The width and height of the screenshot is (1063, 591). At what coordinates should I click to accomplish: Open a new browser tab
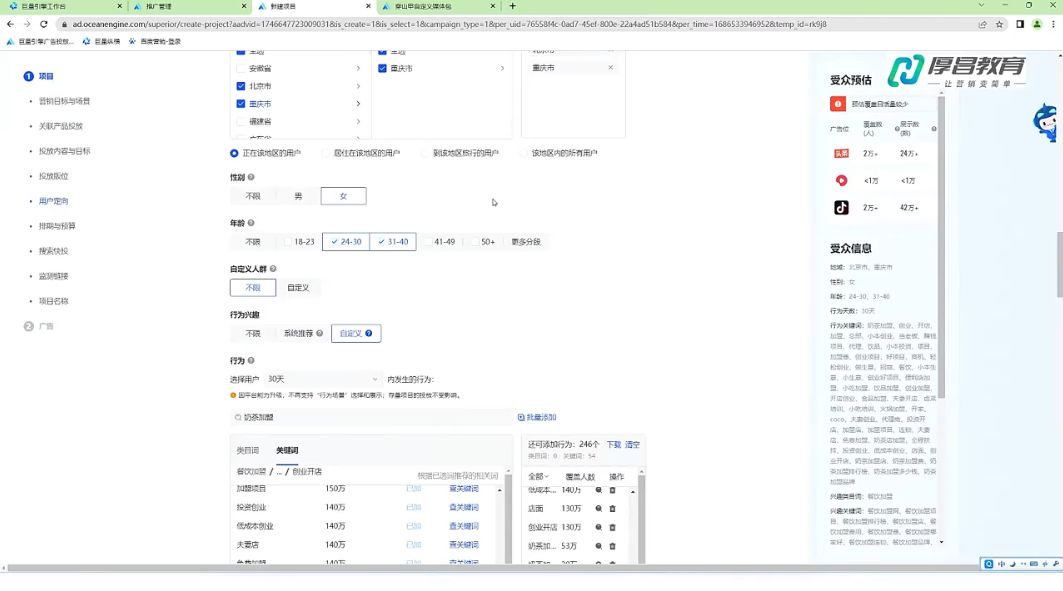point(513,6)
